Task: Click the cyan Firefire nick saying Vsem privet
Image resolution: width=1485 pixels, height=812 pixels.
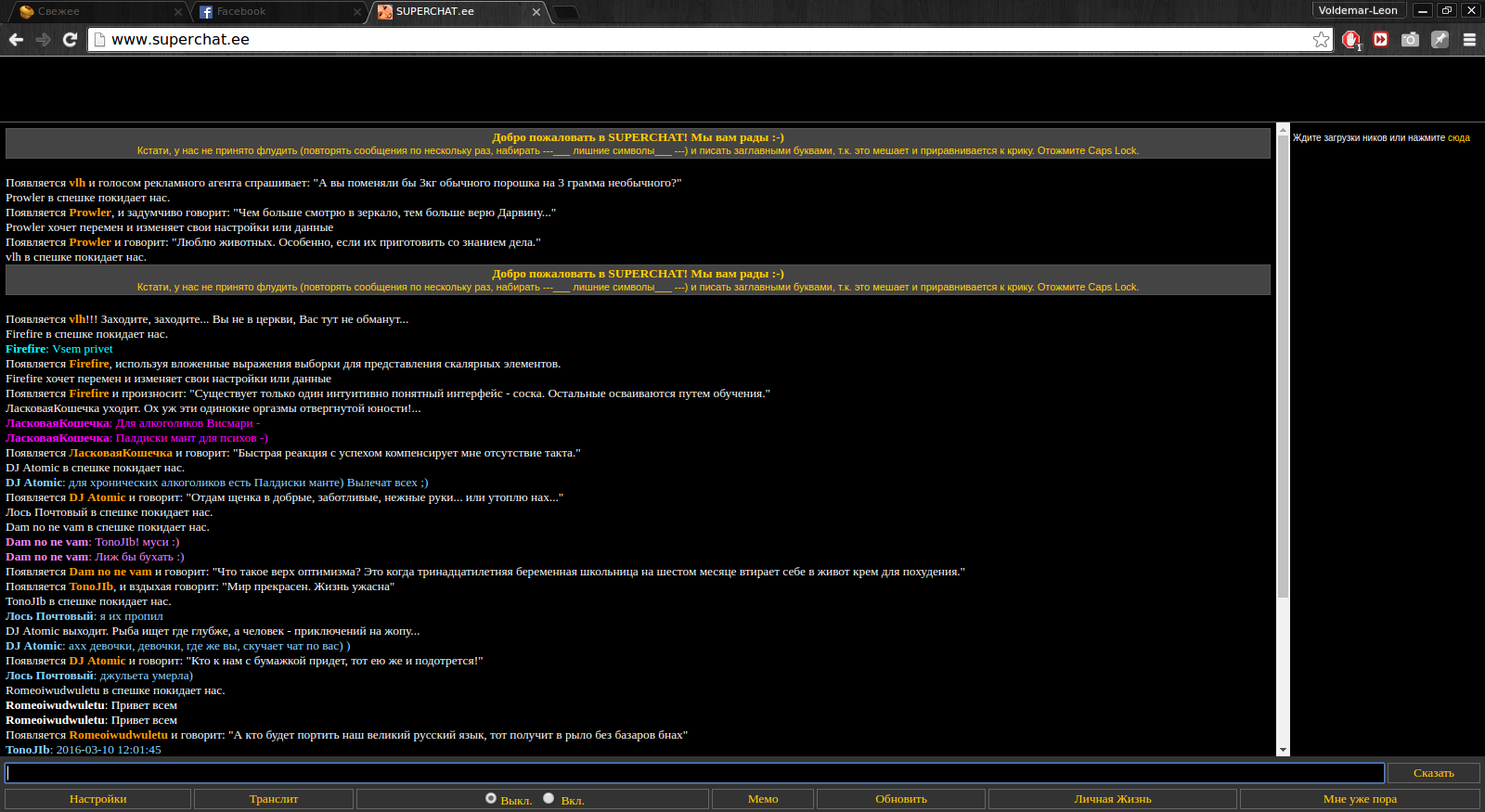Action: (x=26, y=349)
